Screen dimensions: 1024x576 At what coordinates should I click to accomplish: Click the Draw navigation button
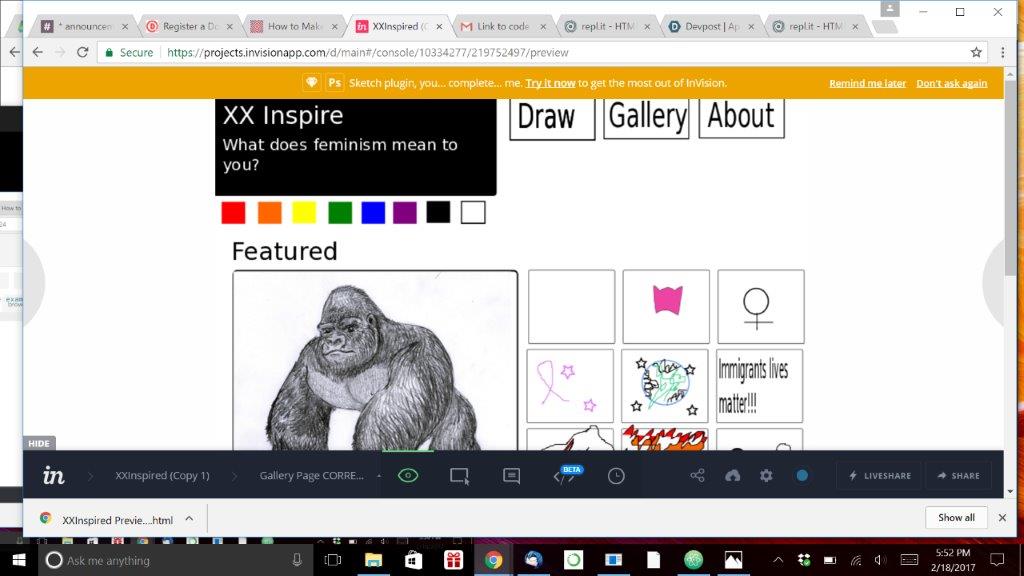(x=552, y=118)
